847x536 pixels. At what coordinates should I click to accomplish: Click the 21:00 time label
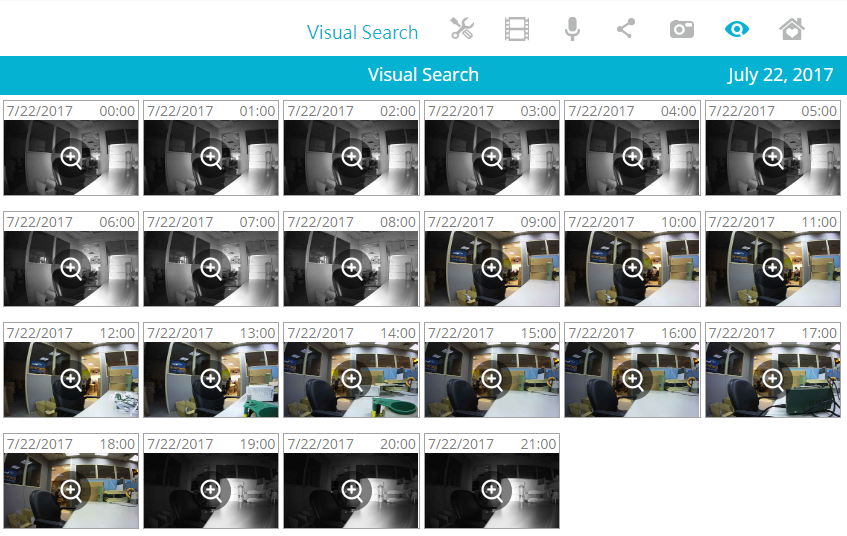(x=539, y=444)
